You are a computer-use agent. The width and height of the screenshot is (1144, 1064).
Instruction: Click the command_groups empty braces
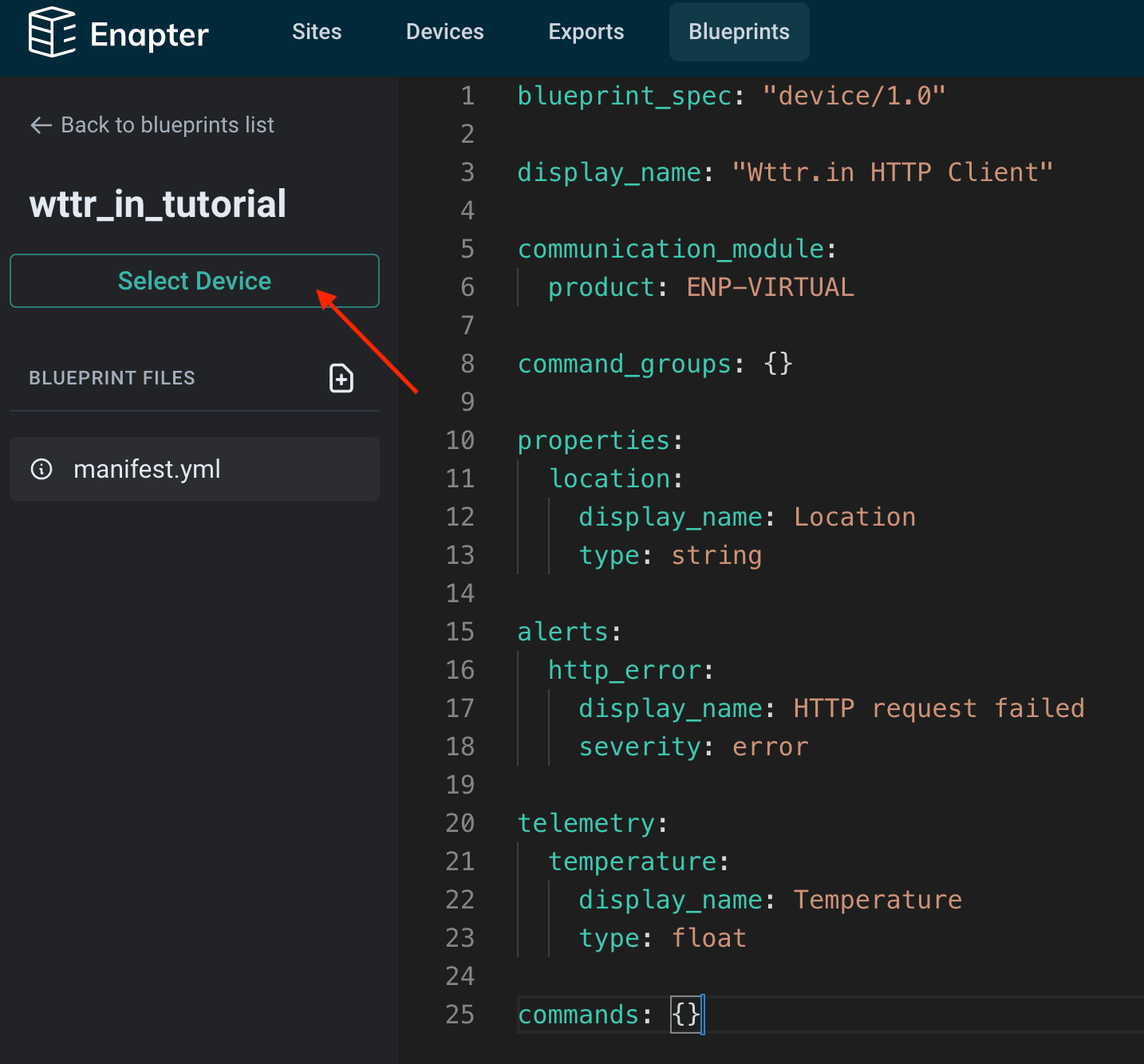778,364
